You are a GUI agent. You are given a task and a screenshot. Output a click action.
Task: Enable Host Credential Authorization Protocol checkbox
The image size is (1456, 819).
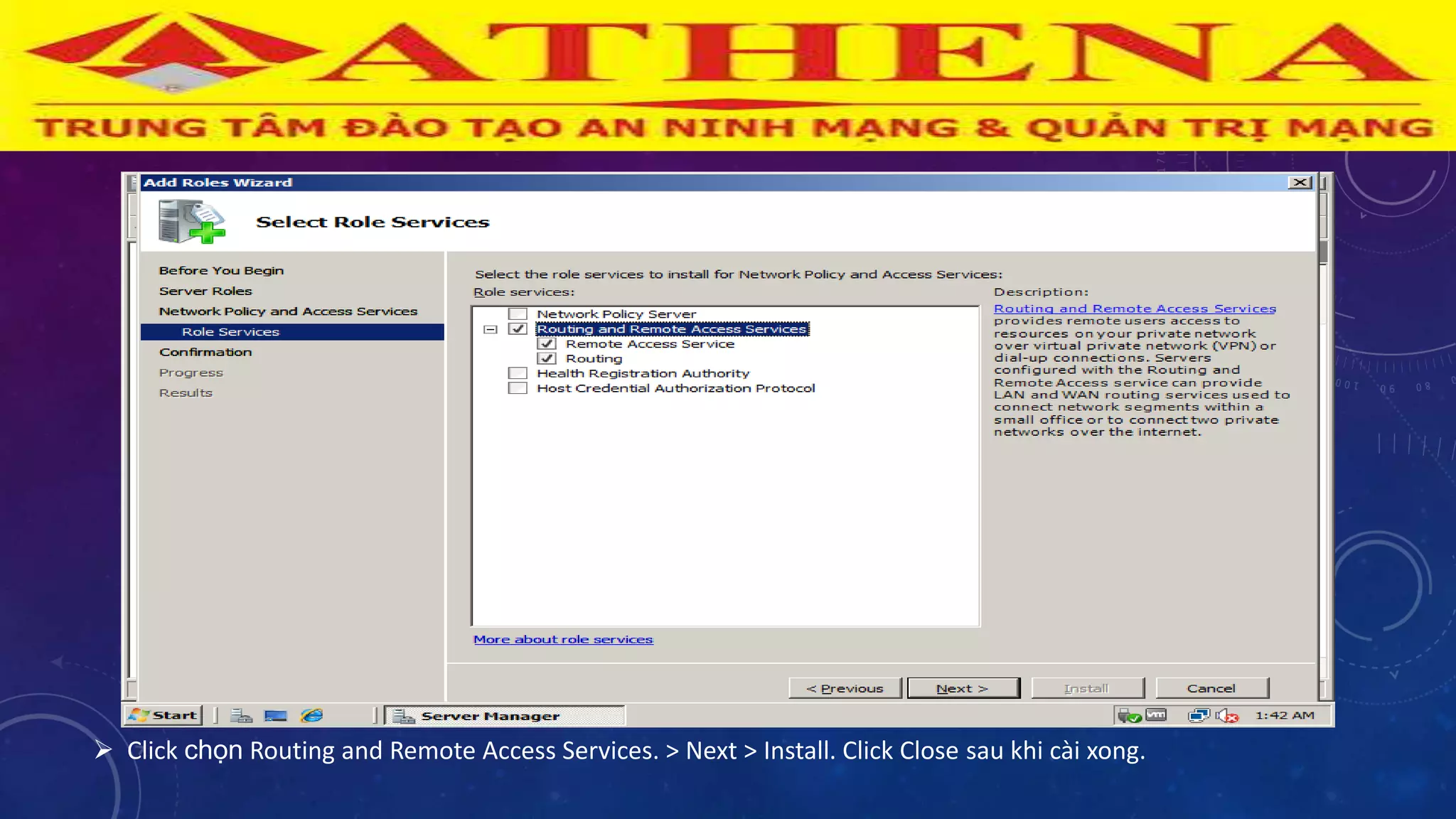(518, 388)
